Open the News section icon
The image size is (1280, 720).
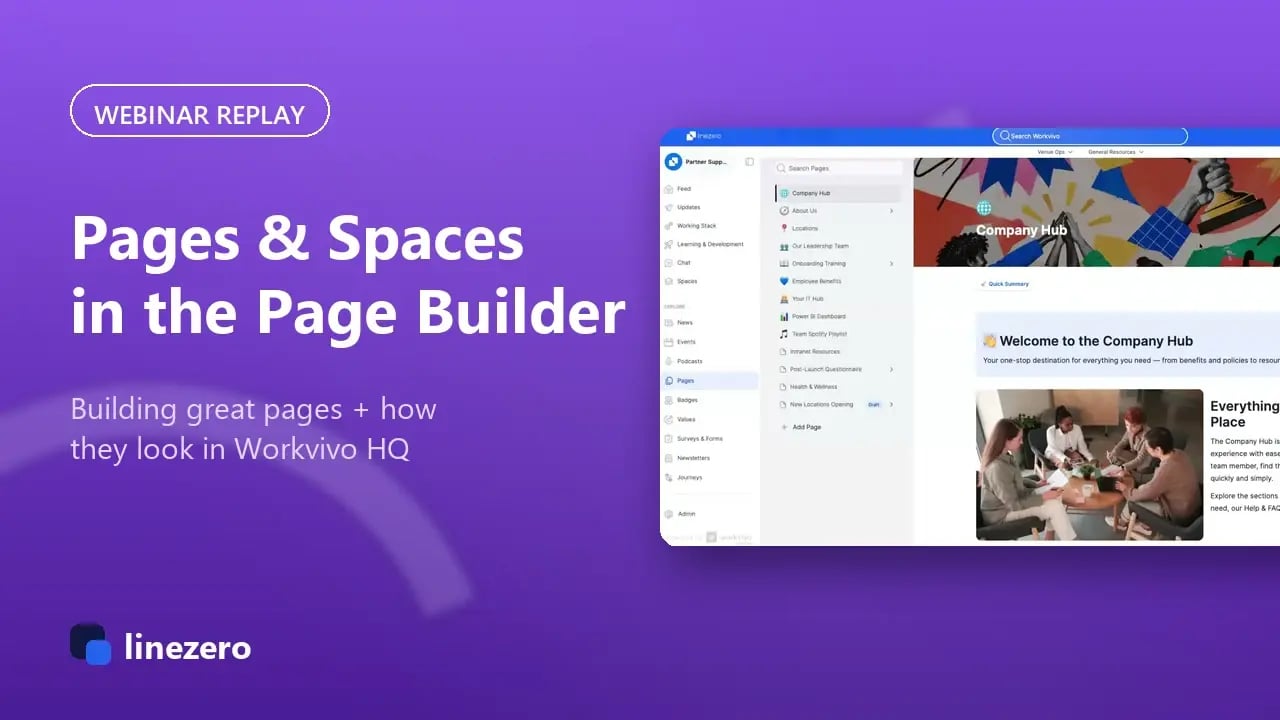click(669, 323)
